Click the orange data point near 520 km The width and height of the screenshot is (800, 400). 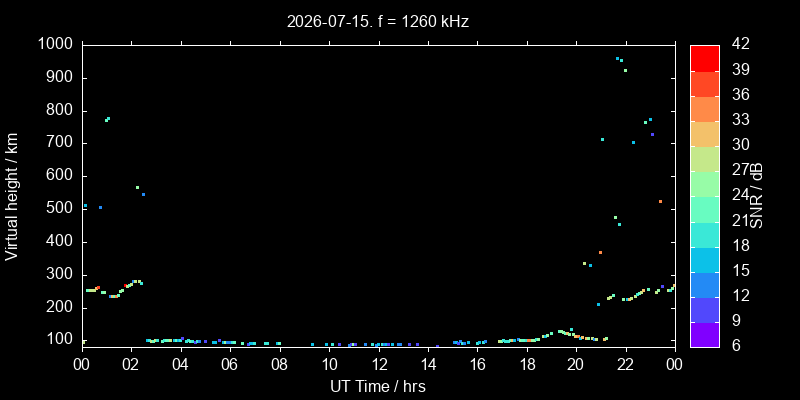pos(660,202)
